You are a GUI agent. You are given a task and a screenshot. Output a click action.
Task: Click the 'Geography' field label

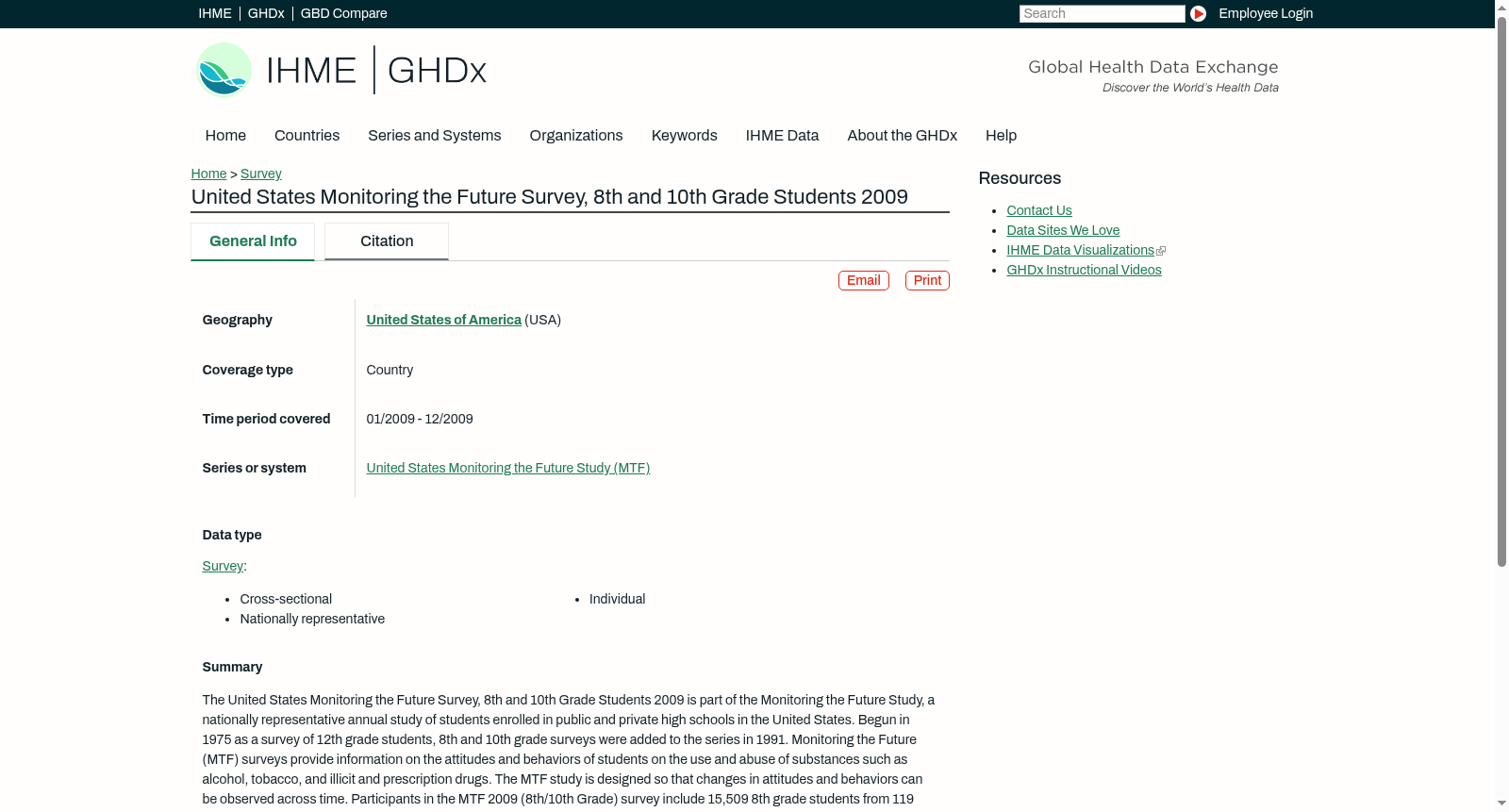(x=237, y=320)
